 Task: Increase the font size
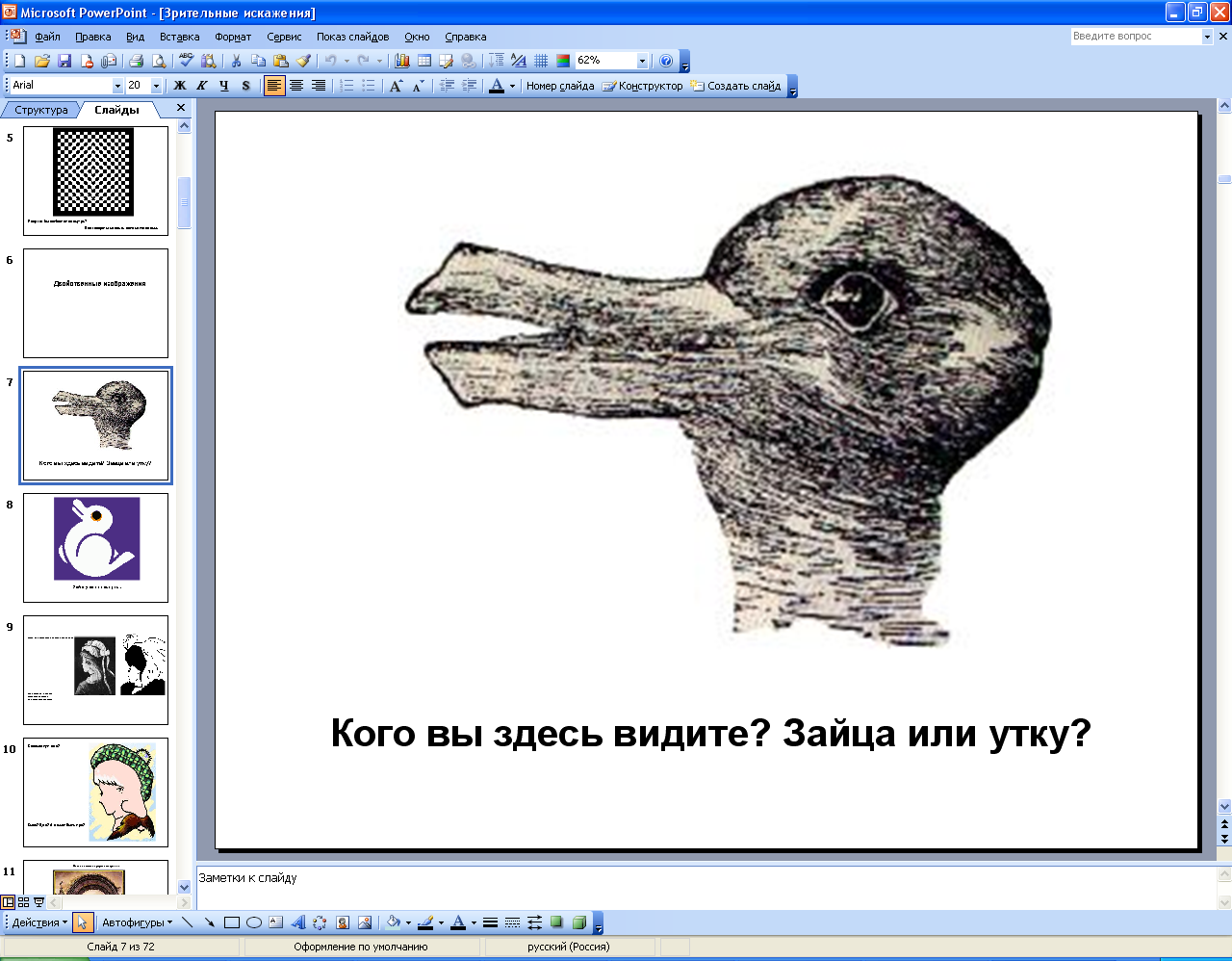click(x=396, y=86)
